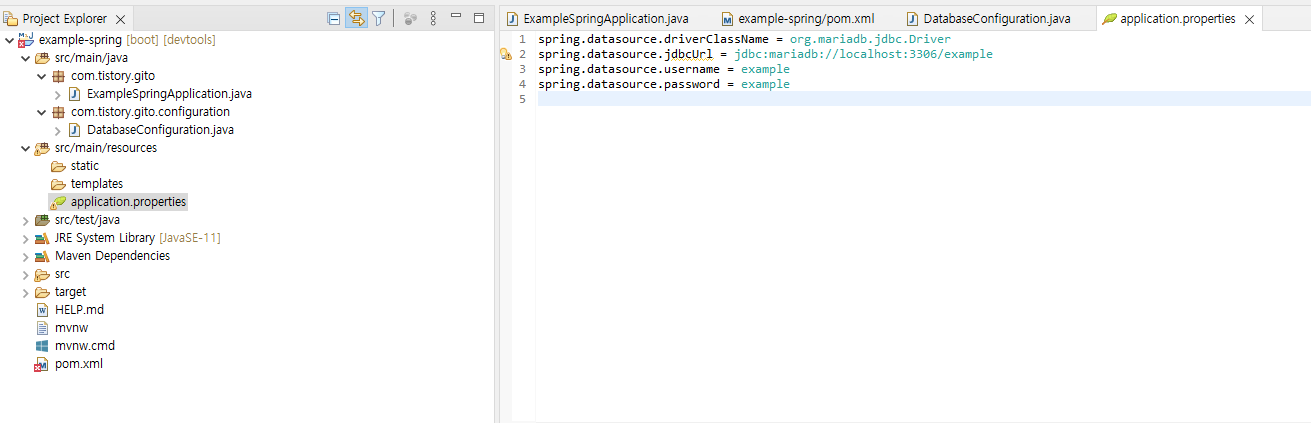This screenshot has height=423, width=1311.
Task: Click the static folder icon
Action: click(x=58, y=166)
